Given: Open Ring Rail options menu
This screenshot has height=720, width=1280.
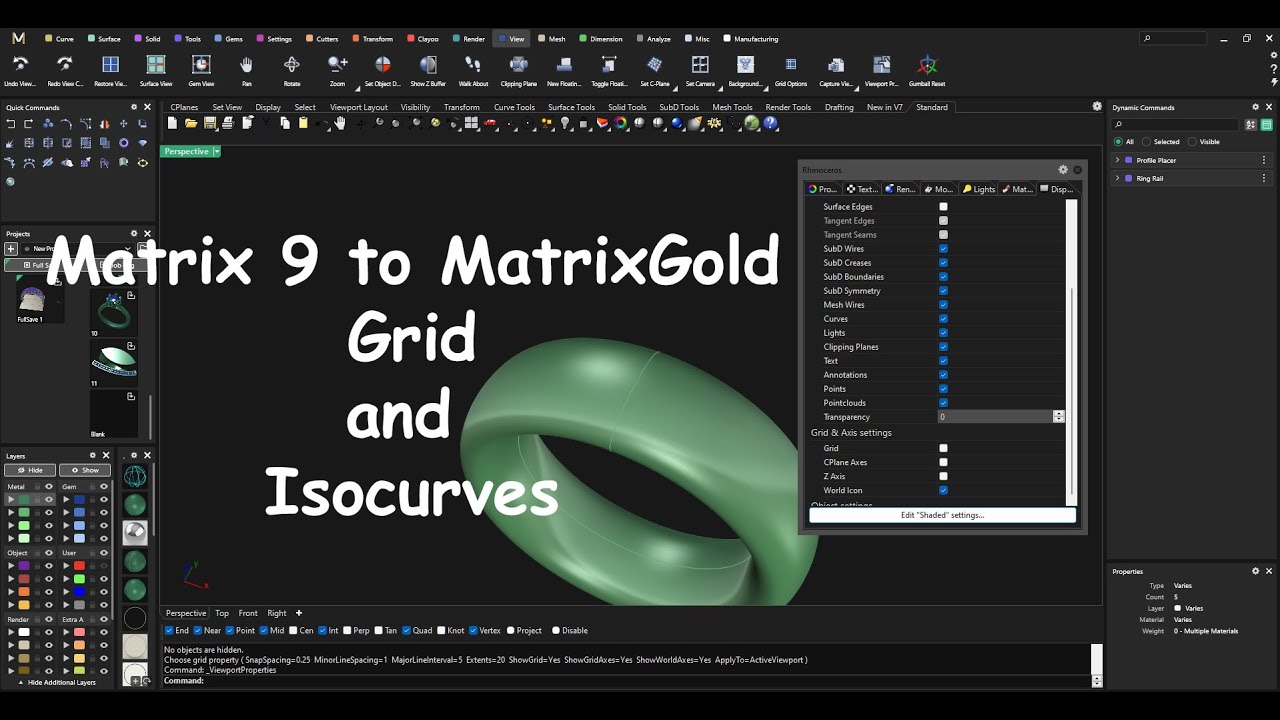Looking at the screenshot, I should click(1264, 178).
